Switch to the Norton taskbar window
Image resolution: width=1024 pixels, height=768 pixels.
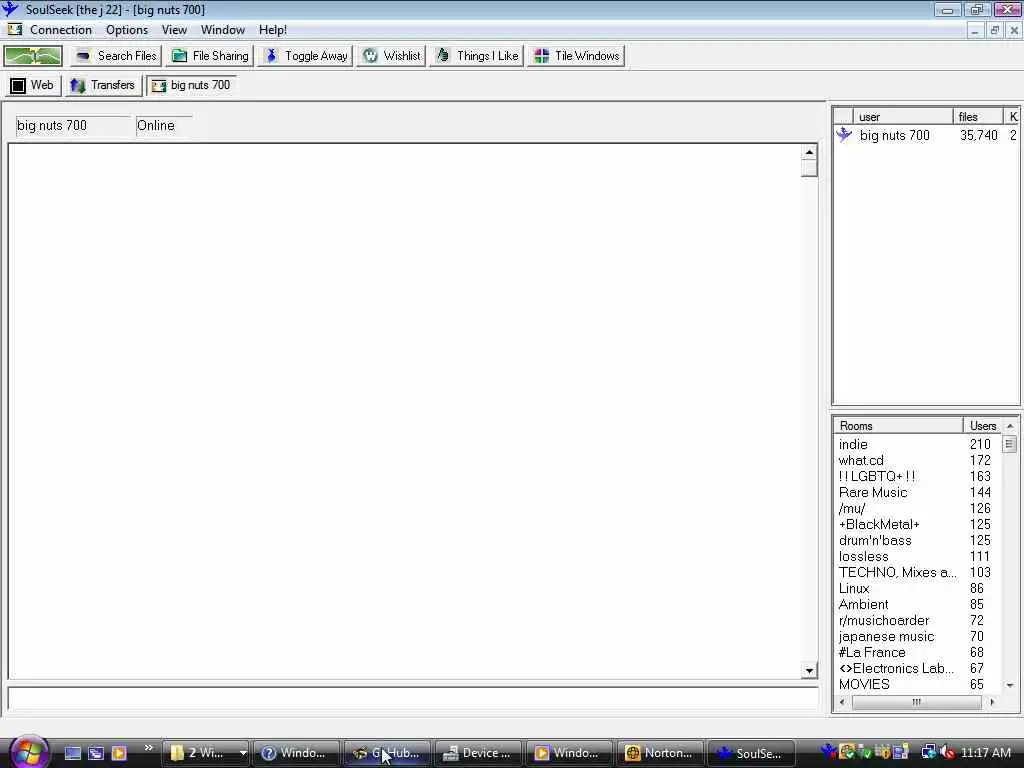pyautogui.click(x=660, y=753)
